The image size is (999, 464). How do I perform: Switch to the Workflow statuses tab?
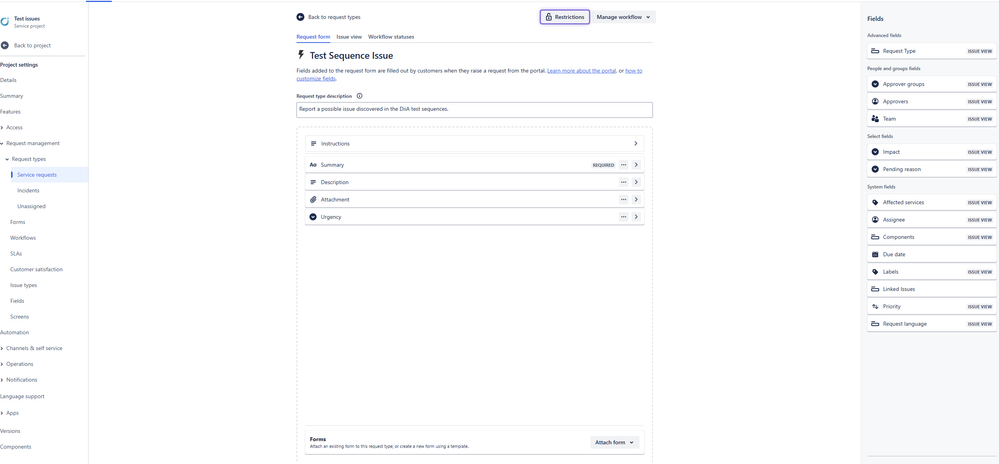(391, 37)
